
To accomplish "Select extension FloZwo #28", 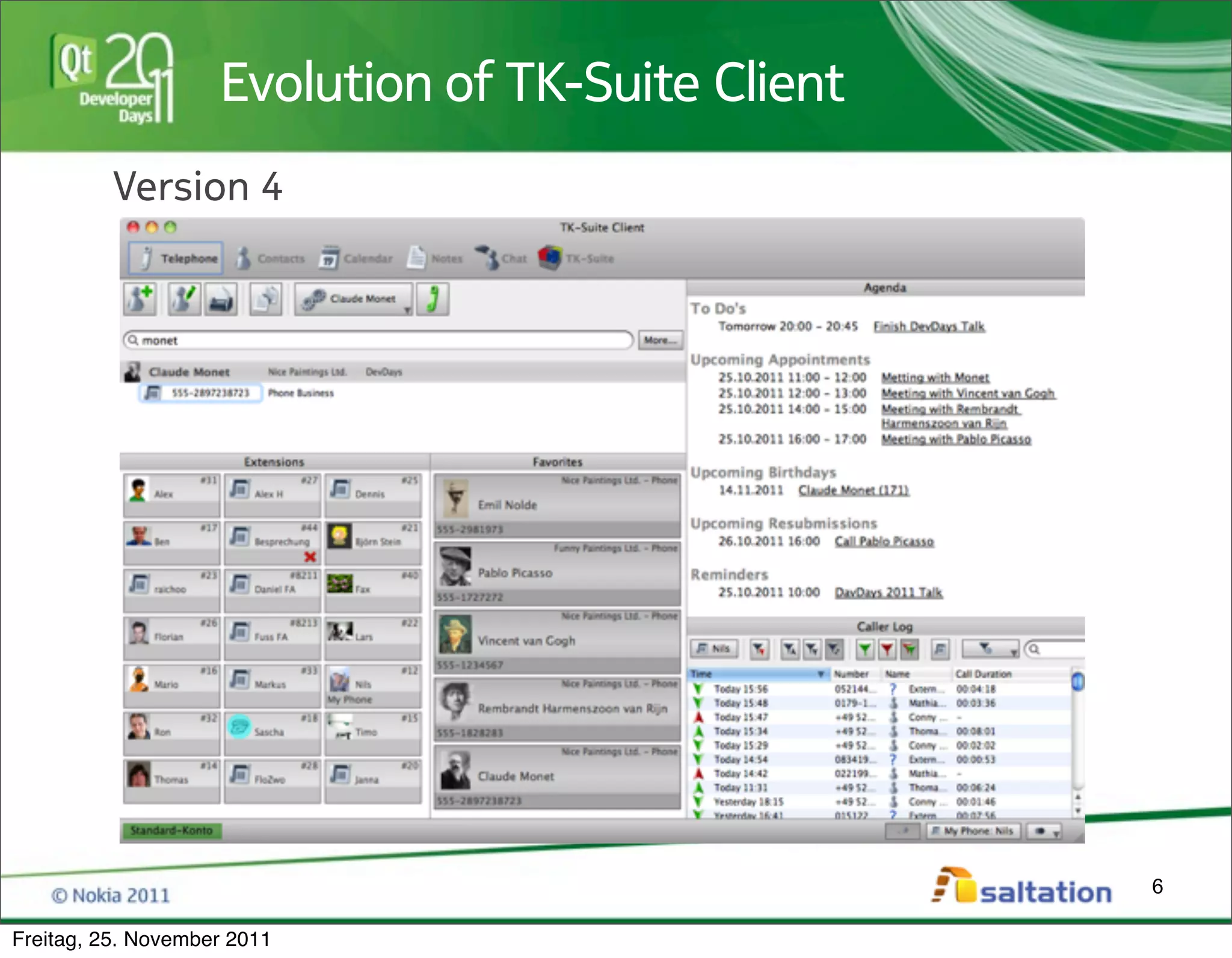I will point(272,781).
